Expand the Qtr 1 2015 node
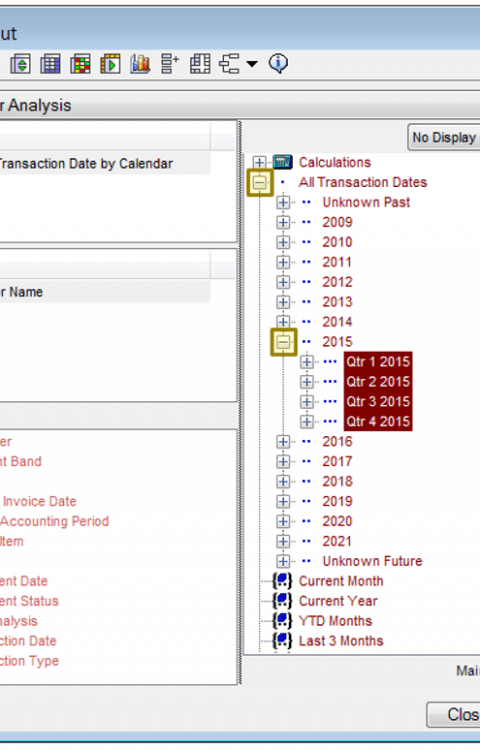This screenshot has width=480, height=750. click(307, 362)
